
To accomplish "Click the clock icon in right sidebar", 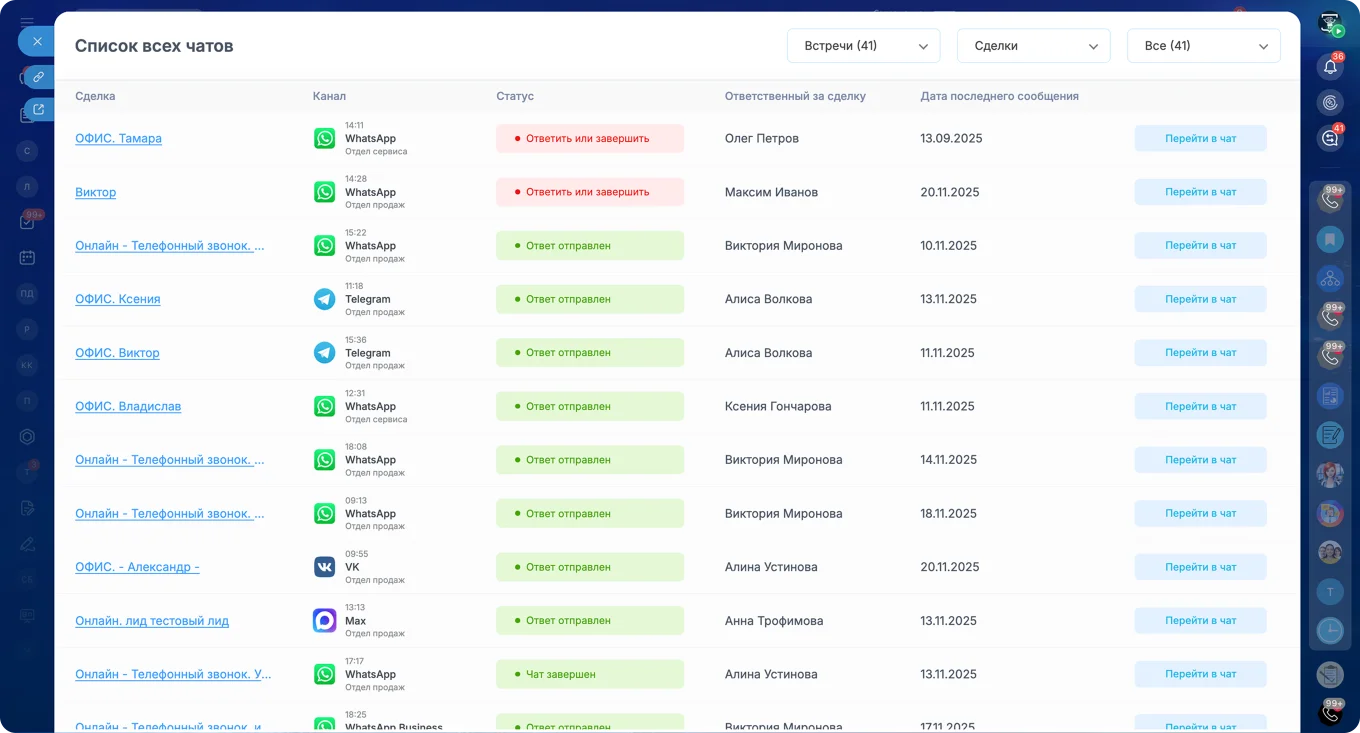I will (x=1330, y=630).
